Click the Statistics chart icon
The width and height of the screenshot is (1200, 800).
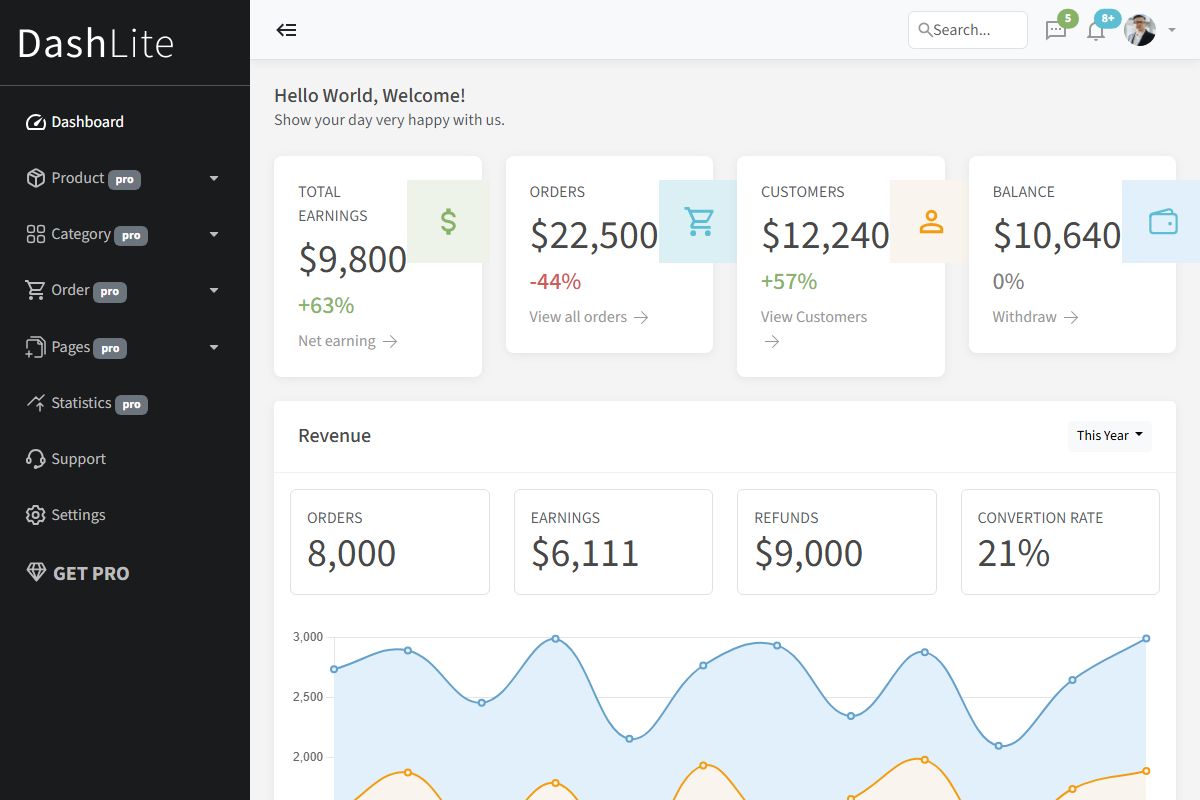[36, 402]
